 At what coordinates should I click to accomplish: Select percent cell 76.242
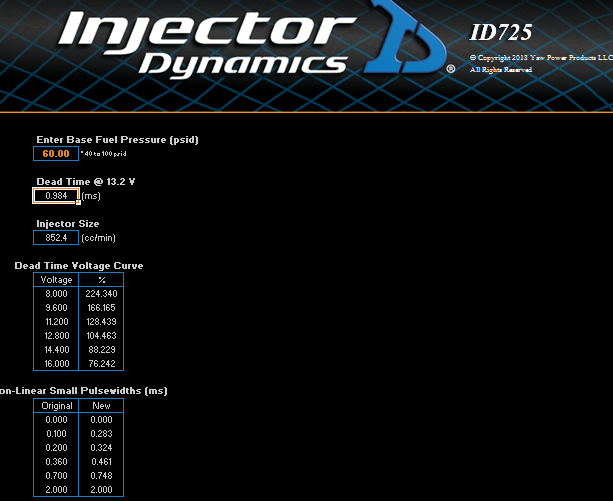(101, 364)
